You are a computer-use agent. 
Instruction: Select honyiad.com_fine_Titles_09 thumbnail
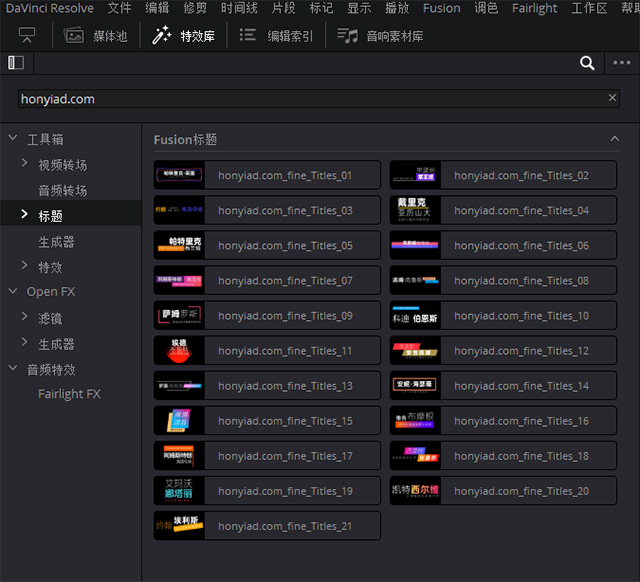pos(179,315)
